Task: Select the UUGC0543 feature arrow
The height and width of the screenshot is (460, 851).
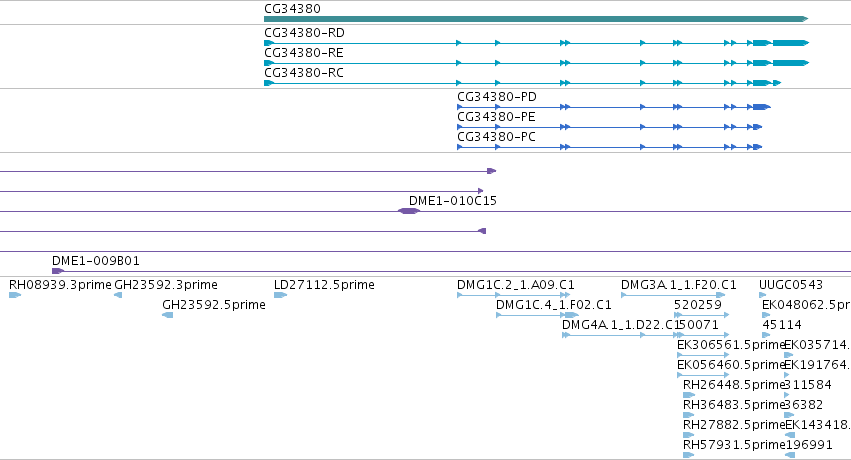Action: click(x=763, y=295)
